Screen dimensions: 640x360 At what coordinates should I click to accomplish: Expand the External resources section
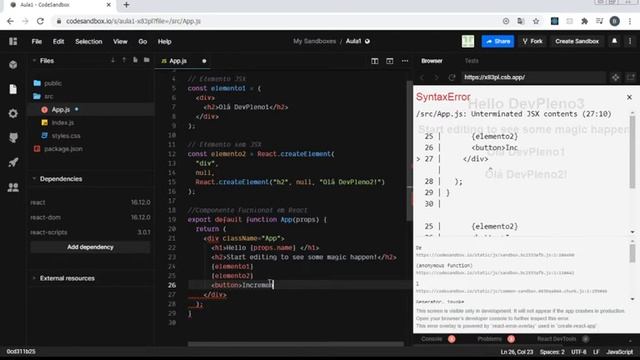pos(34,278)
